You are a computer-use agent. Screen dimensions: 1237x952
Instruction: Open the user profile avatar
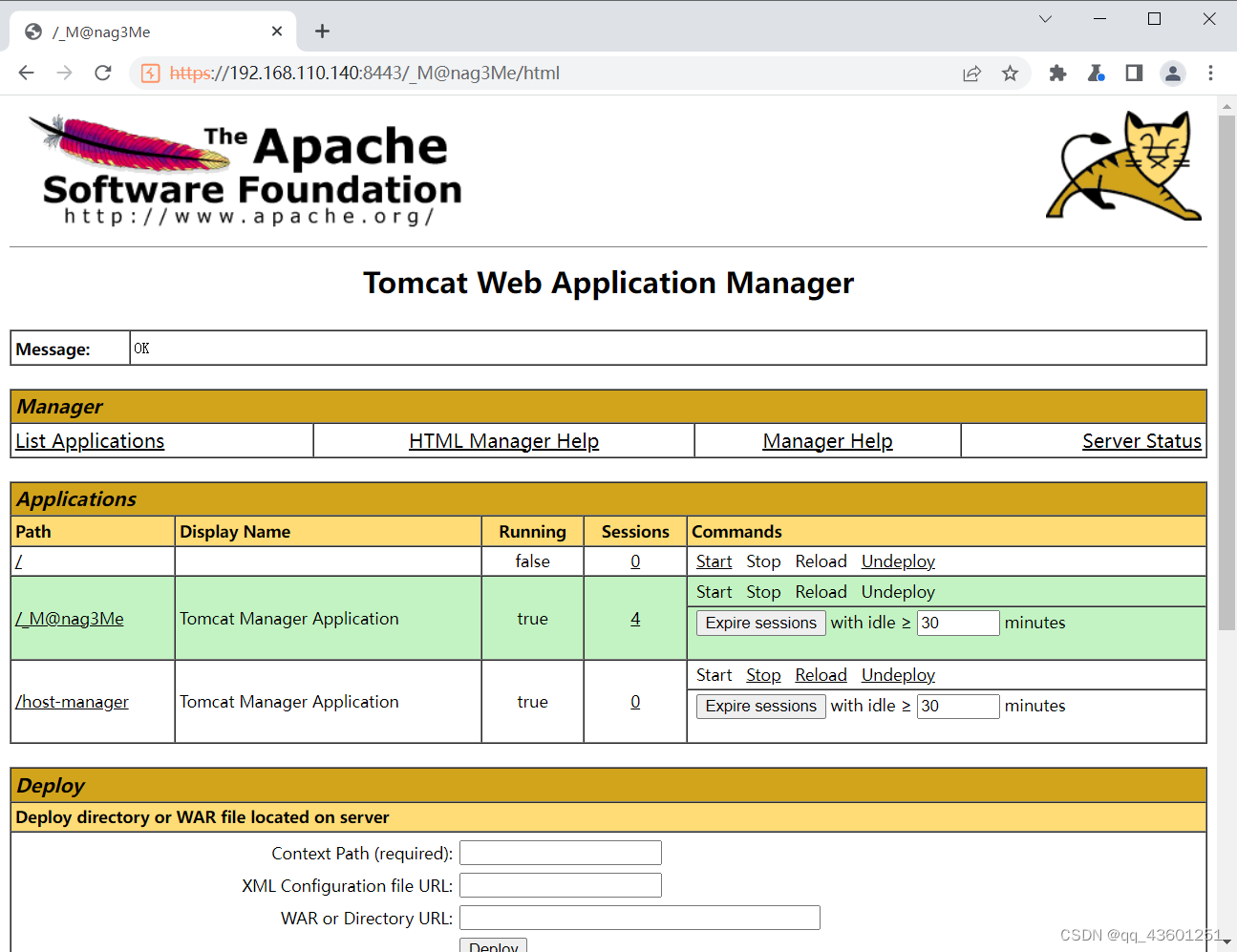pyautogui.click(x=1172, y=73)
